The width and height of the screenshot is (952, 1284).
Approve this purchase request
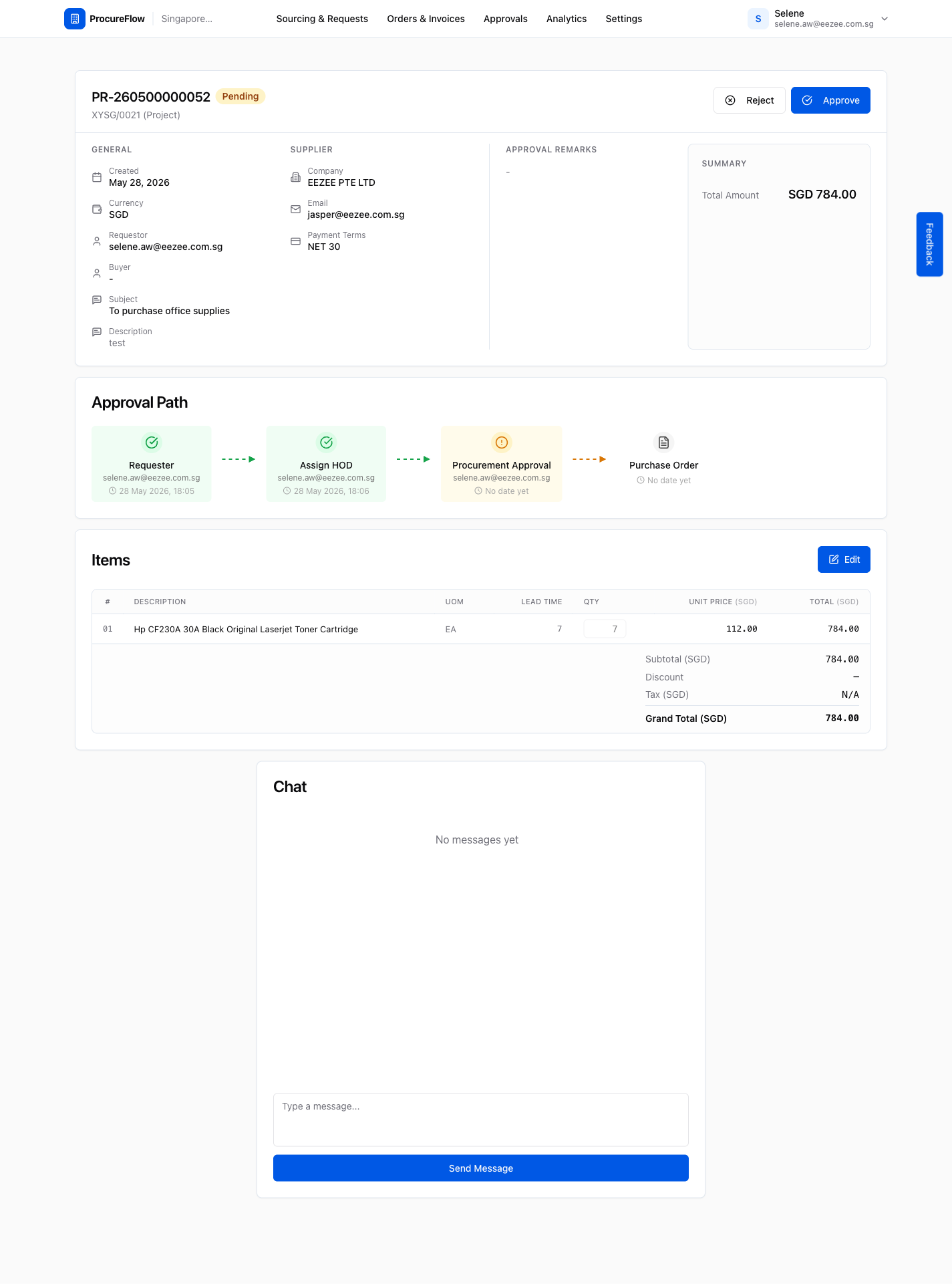pos(830,100)
